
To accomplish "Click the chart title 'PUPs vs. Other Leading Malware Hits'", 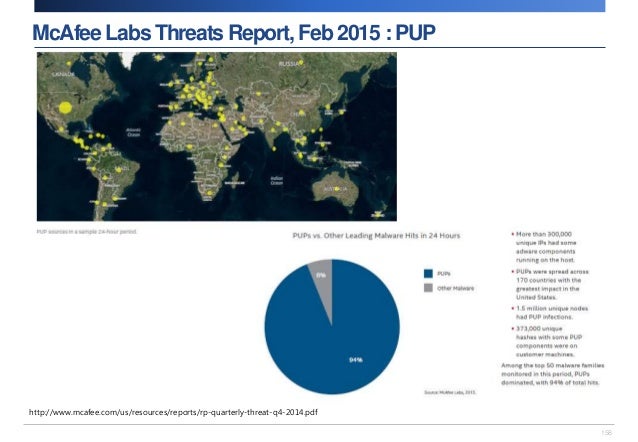I will click(376, 236).
